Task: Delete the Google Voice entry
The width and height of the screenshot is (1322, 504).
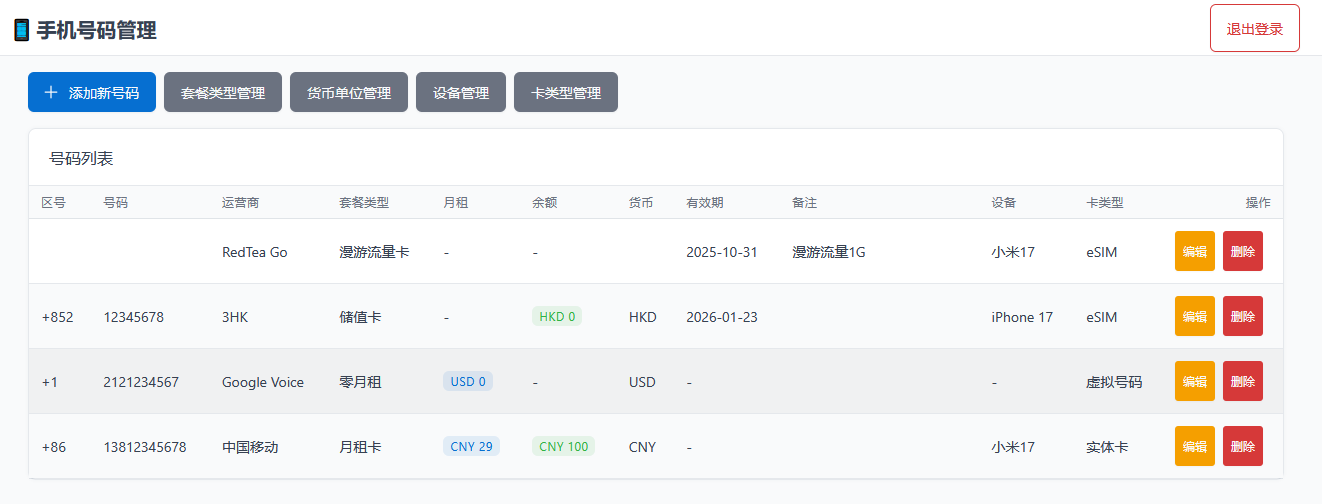Action: (1242, 382)
